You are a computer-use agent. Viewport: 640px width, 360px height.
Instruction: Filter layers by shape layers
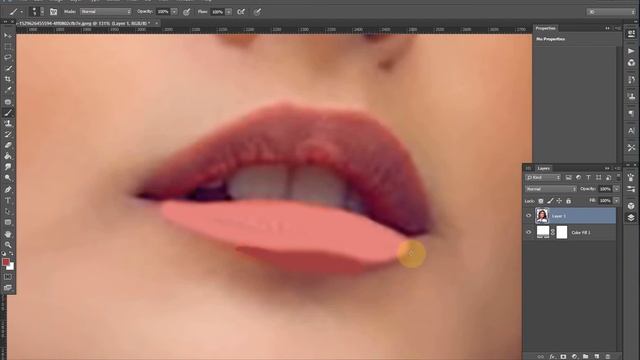pyautogui.click(x=598, y=178)
